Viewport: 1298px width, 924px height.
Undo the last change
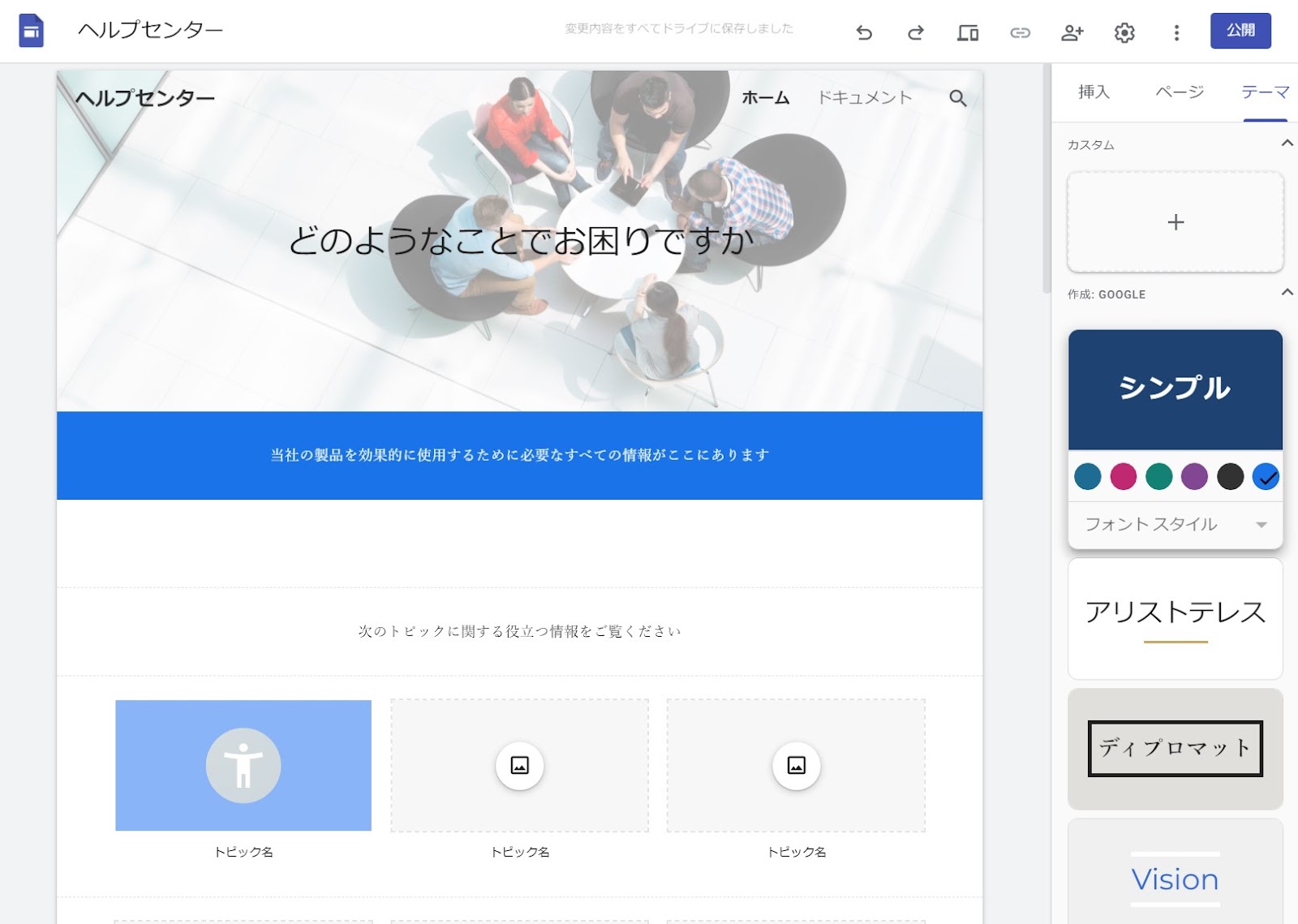click(865, 32)
